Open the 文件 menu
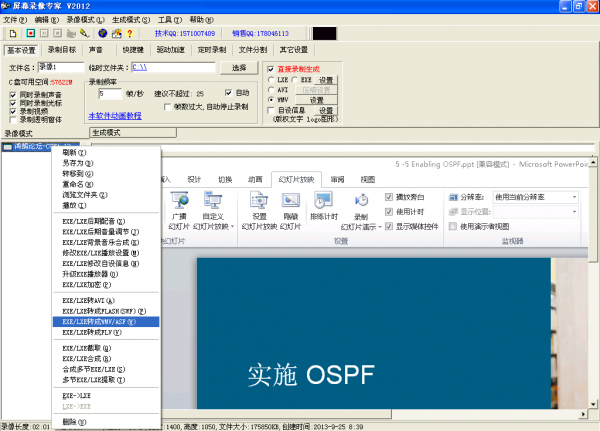This screenshot has width=600, height=431. (15, 20)
